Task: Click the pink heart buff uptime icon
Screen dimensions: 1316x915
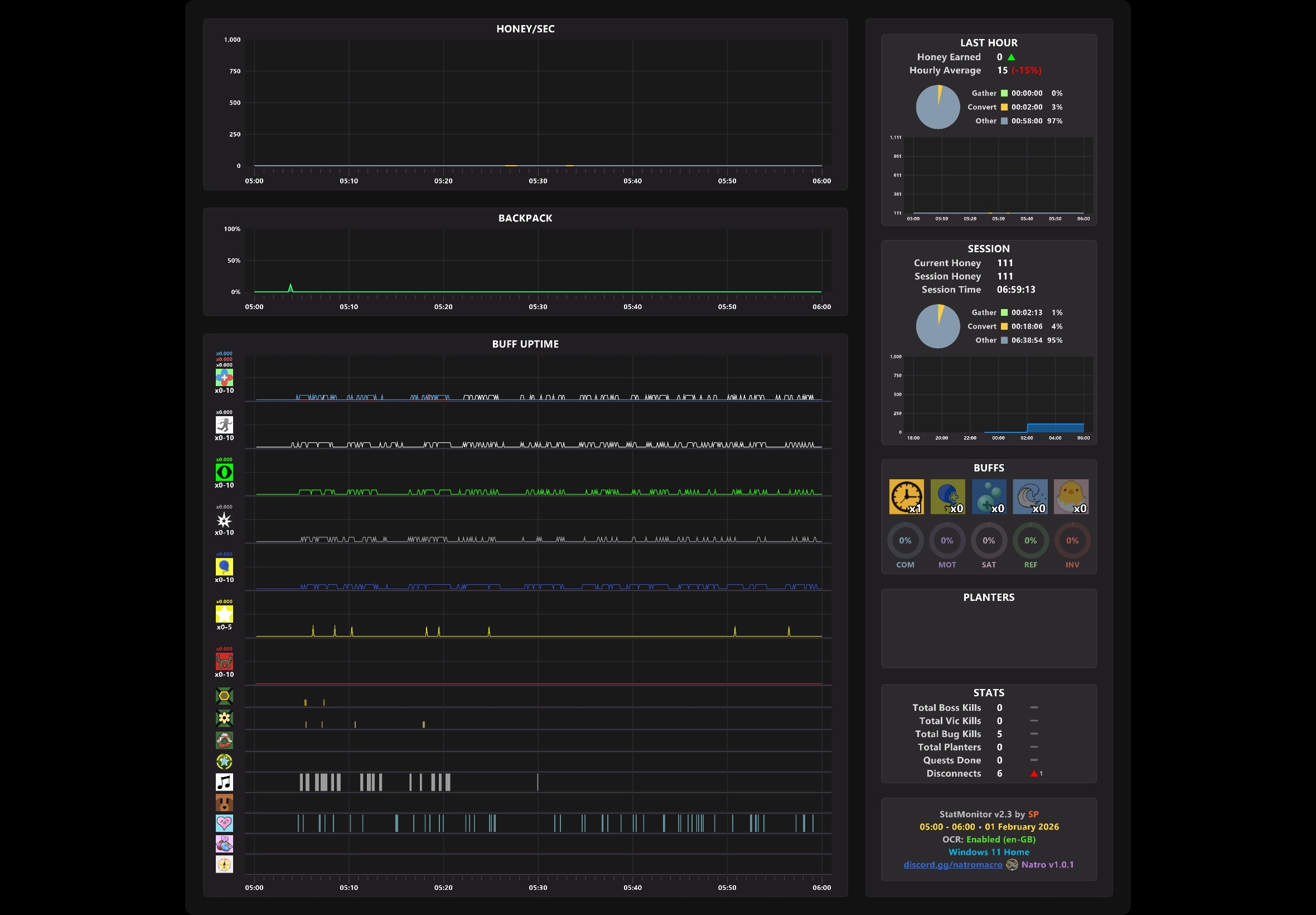Action: (224, 824)
